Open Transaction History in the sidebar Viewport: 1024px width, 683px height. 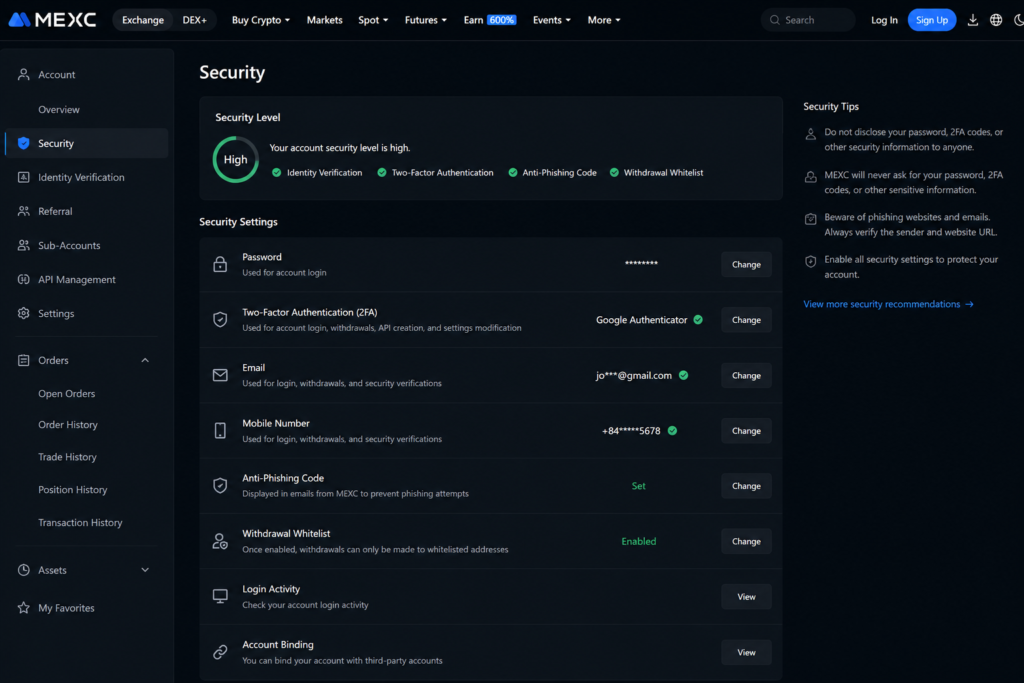[80, 522]
